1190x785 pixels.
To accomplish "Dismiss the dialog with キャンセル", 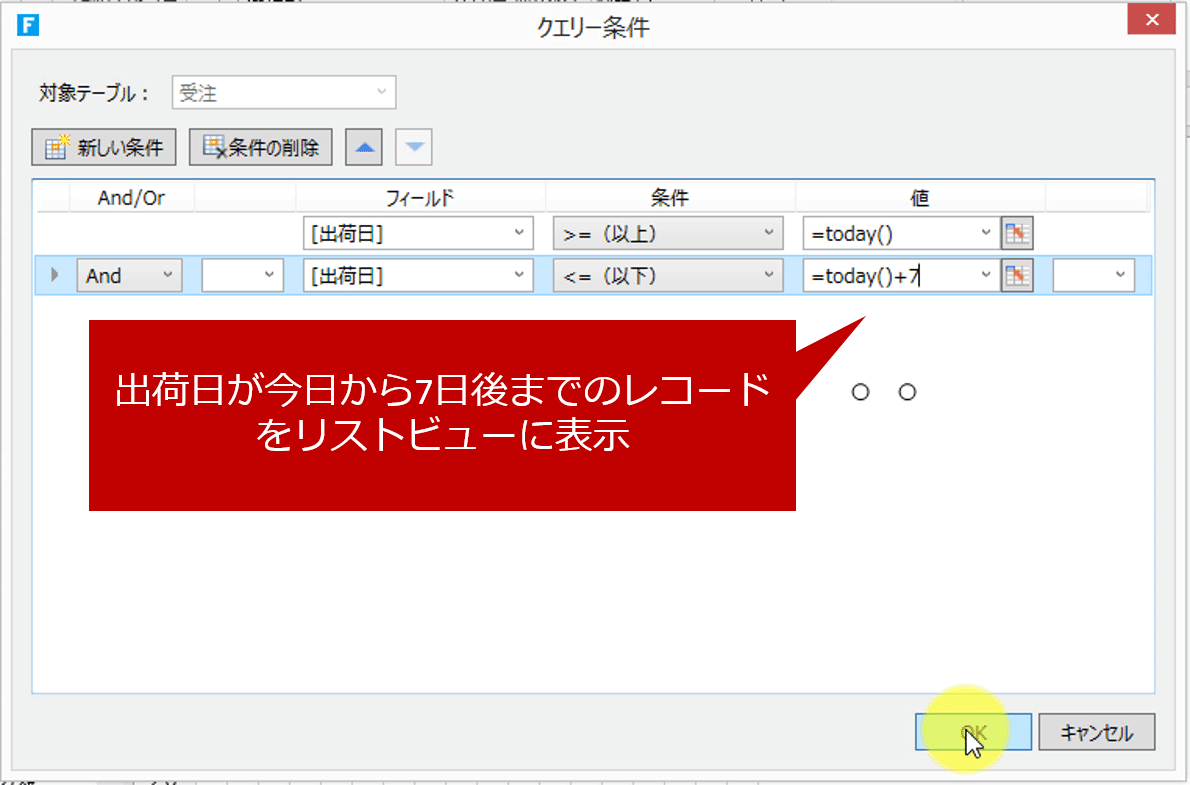I will click(1096, 731).
